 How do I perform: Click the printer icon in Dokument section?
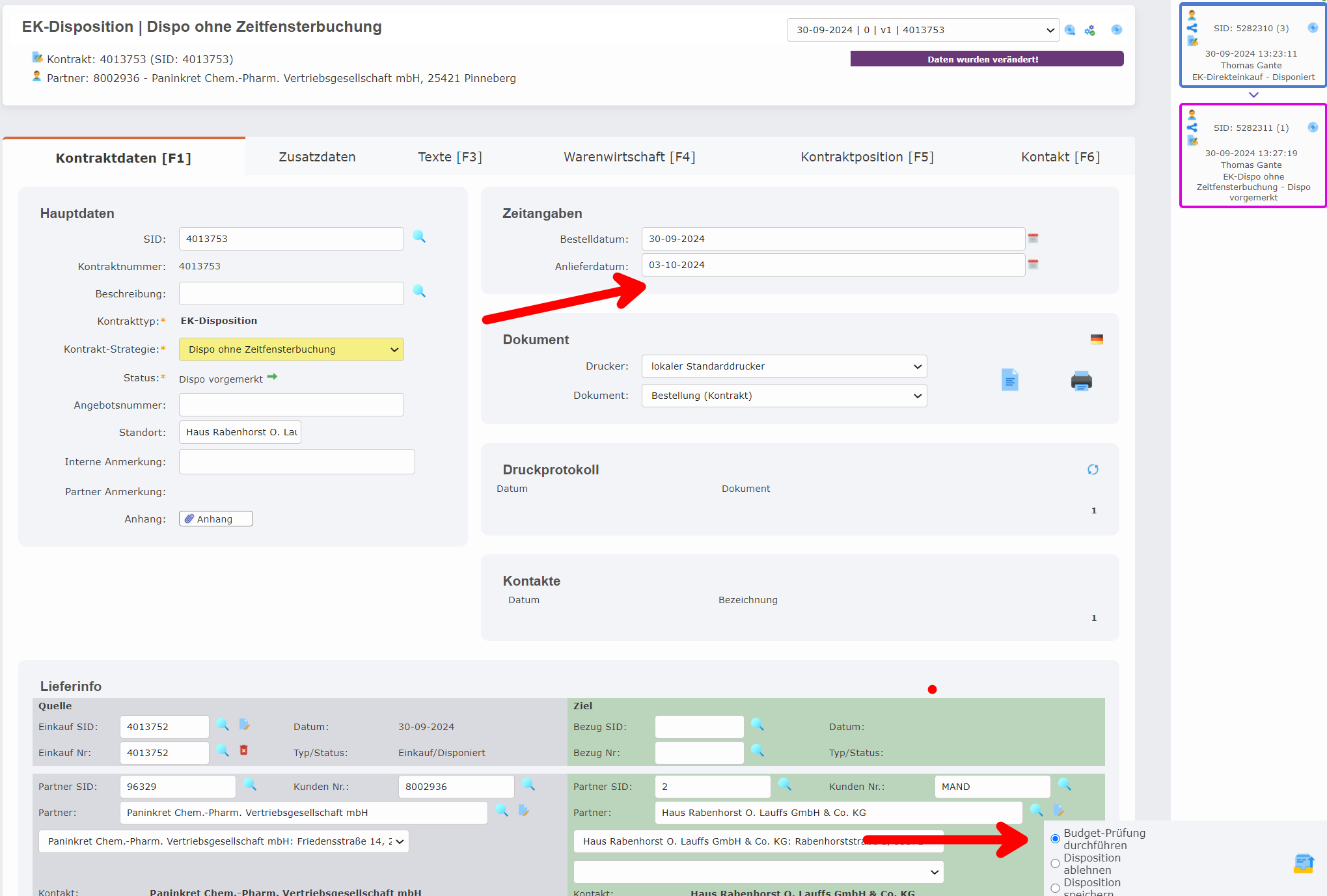1081,381
